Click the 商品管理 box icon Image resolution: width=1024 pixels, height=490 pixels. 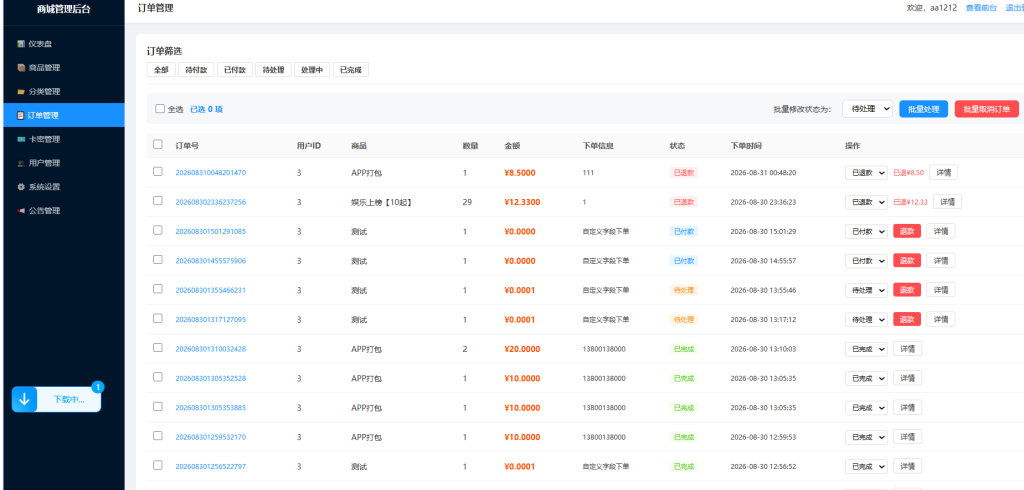21,68
